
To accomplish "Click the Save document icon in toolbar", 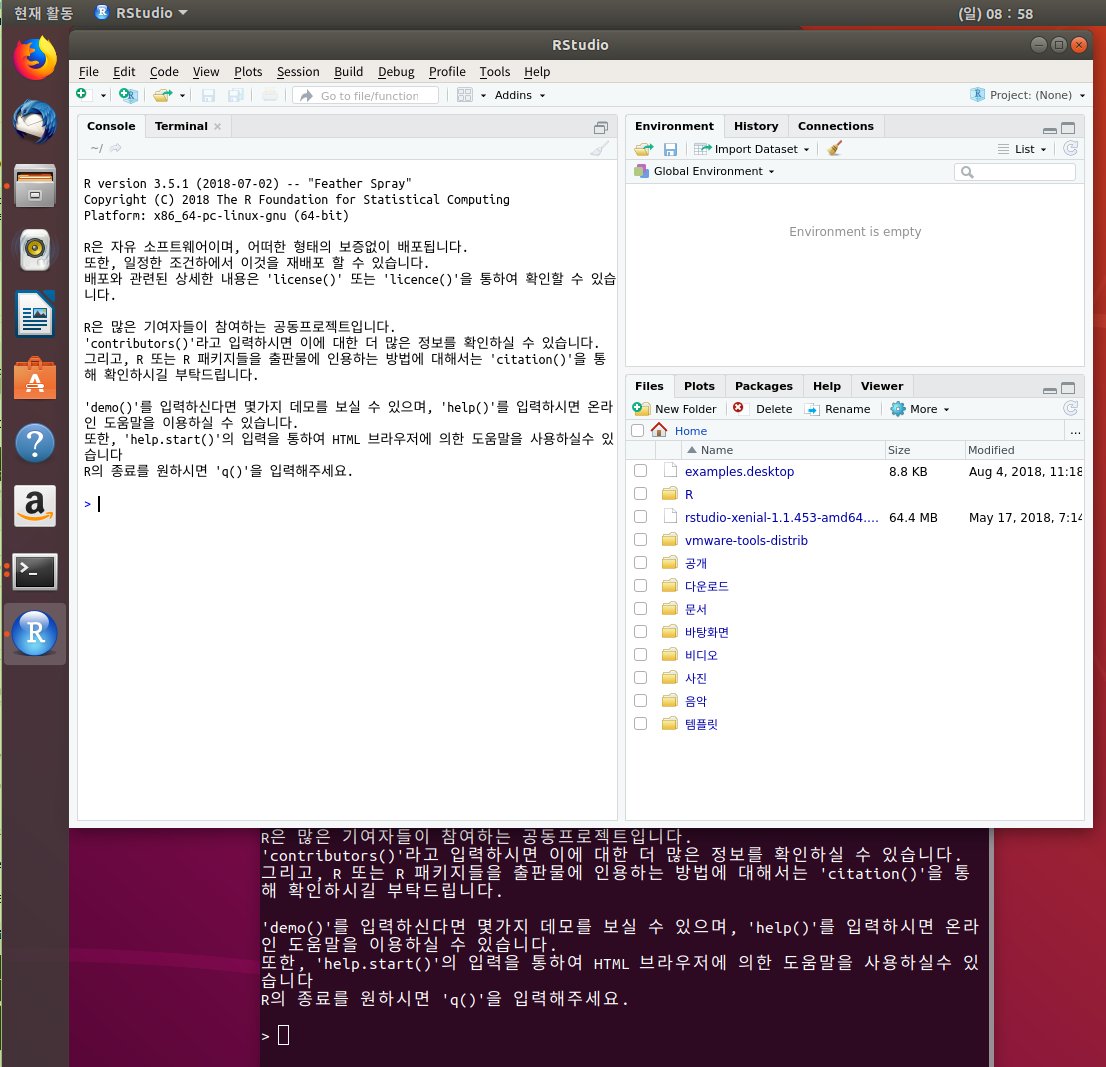I will point(208,94).
